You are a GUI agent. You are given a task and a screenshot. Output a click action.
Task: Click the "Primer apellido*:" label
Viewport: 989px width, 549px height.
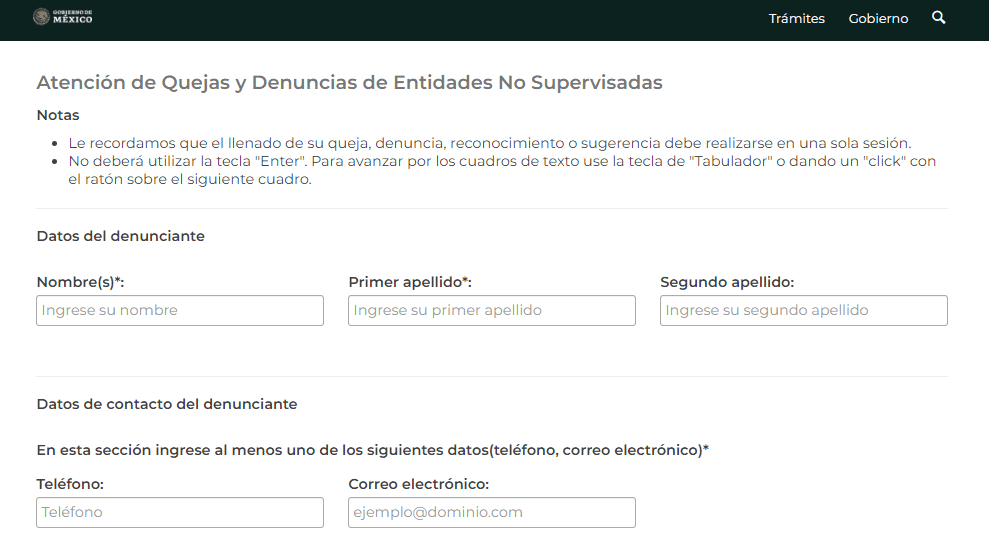pyautogui.click(x=410, y=282)
